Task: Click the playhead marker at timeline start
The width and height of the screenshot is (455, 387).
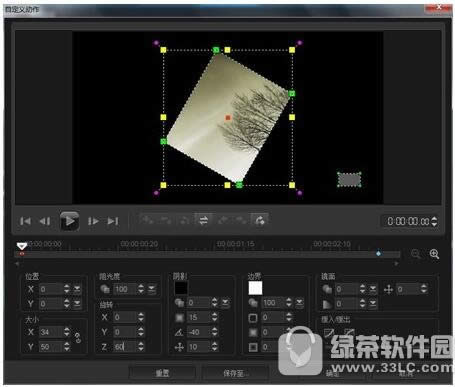Action: [22, 246]
